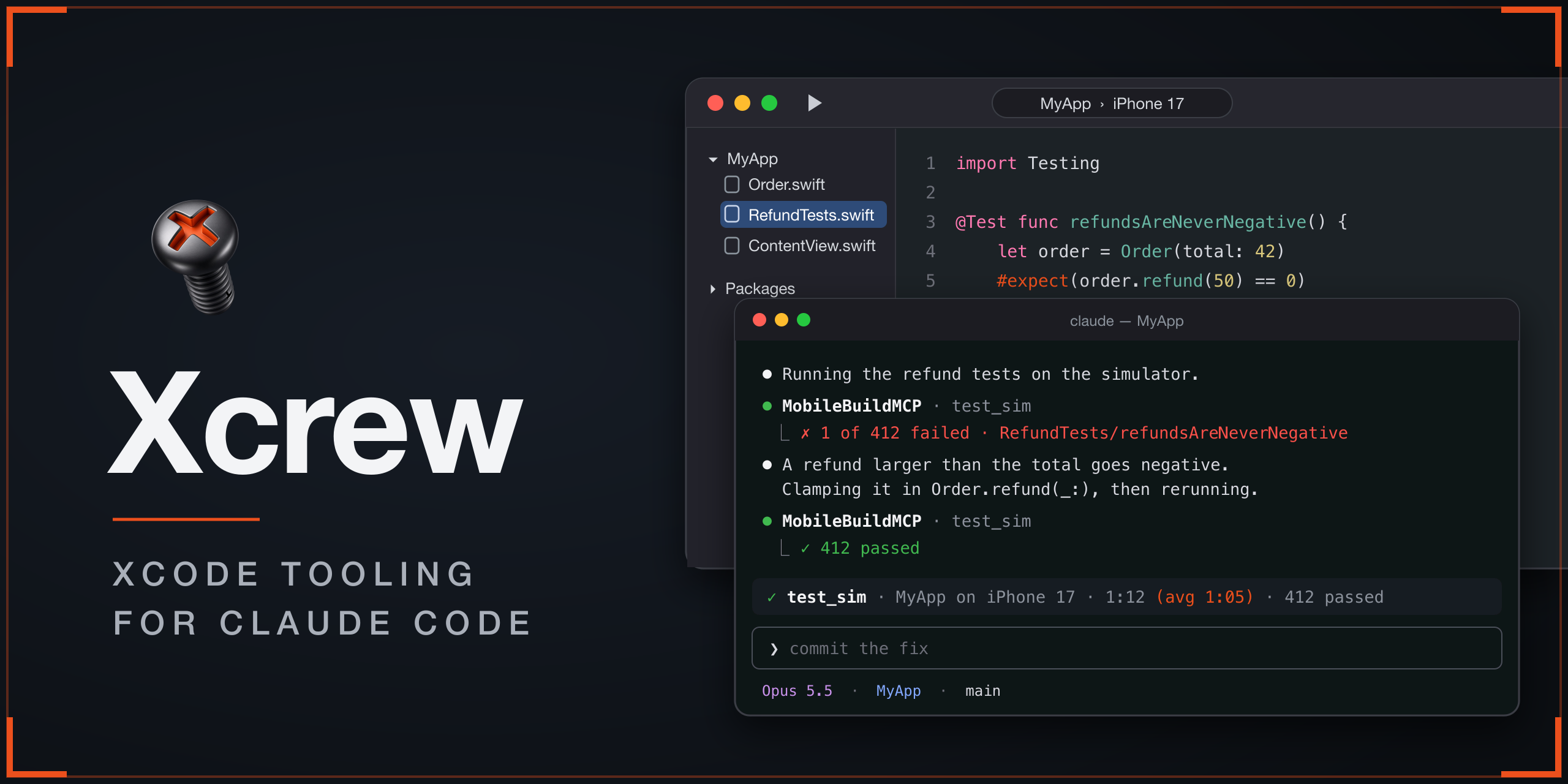Click the 'claude — MyApp' terminal title

coord(1126,321)
